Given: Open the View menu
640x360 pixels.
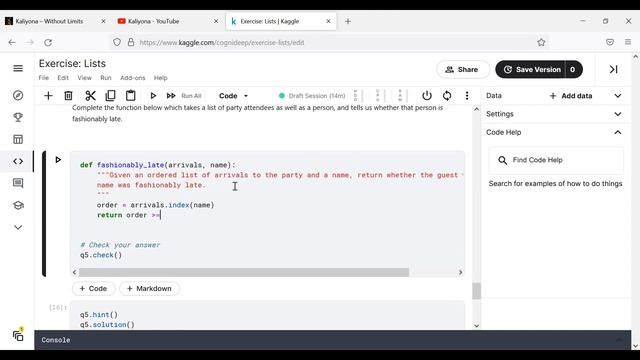Looking at the screenshot, I should click(x=84, y=78).
